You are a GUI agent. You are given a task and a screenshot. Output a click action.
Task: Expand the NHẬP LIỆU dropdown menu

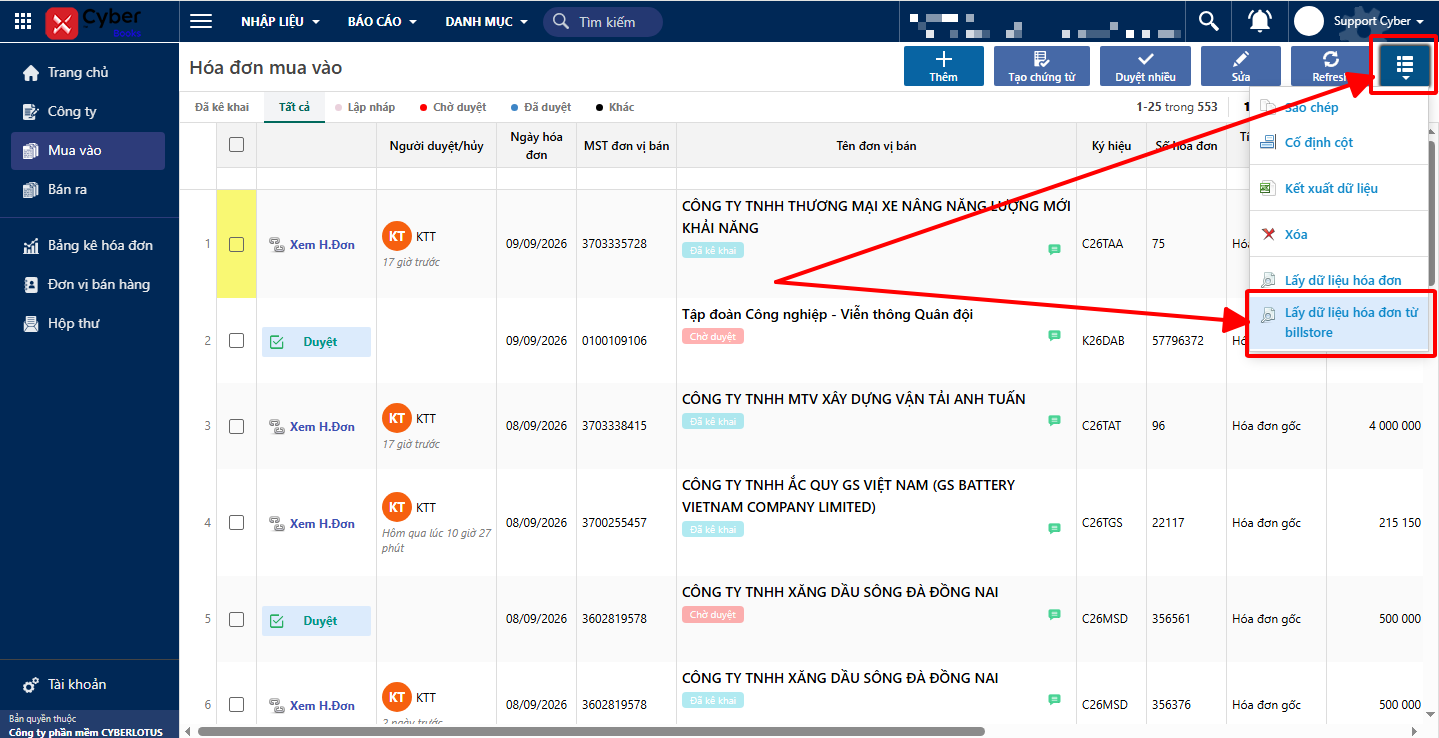[x=280, y=21]
